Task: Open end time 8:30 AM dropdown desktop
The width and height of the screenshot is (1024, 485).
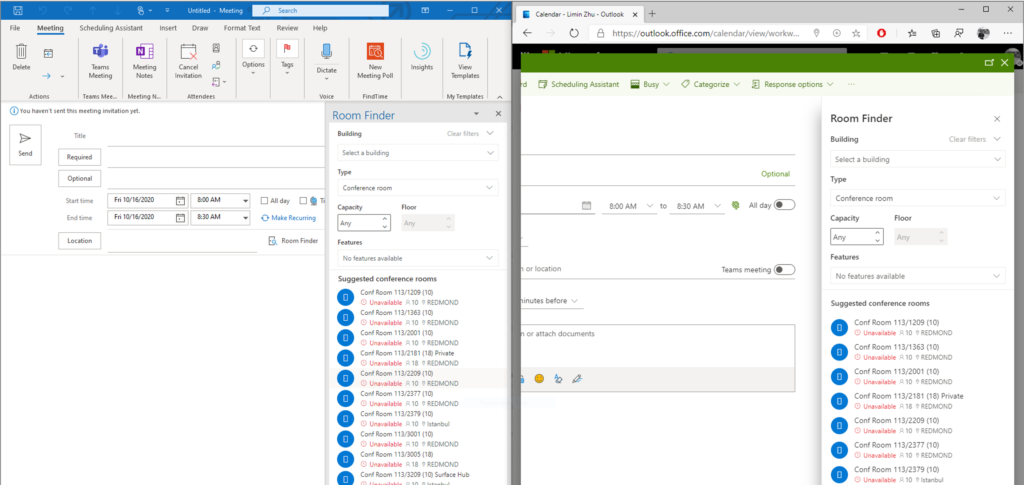Action: 246,217
